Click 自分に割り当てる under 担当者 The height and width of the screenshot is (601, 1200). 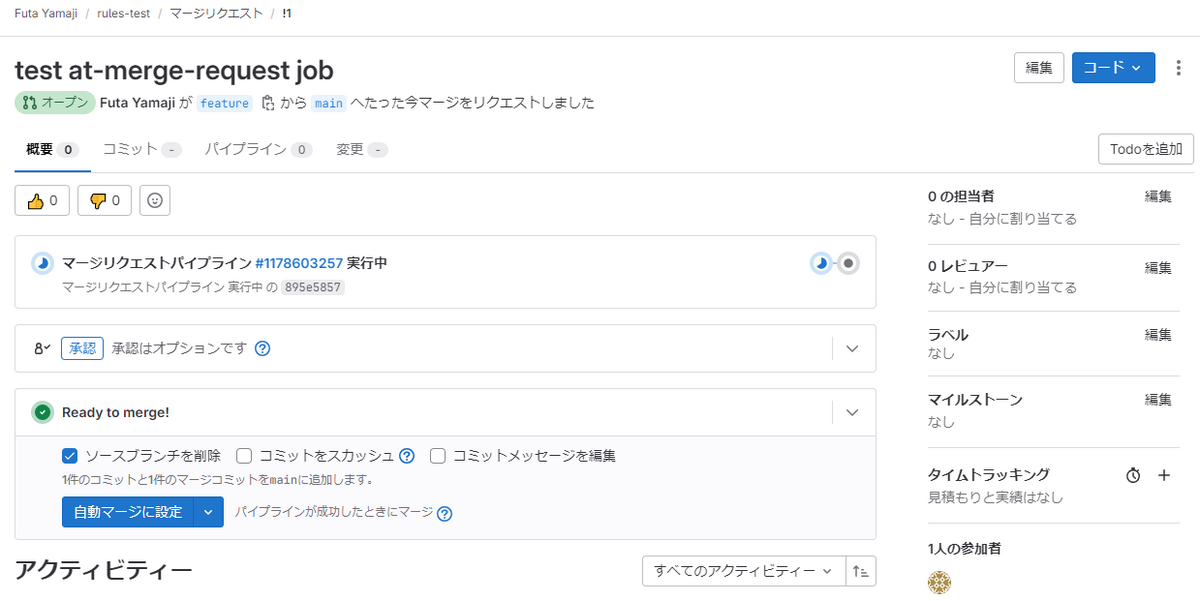(x=1021, y=219)
